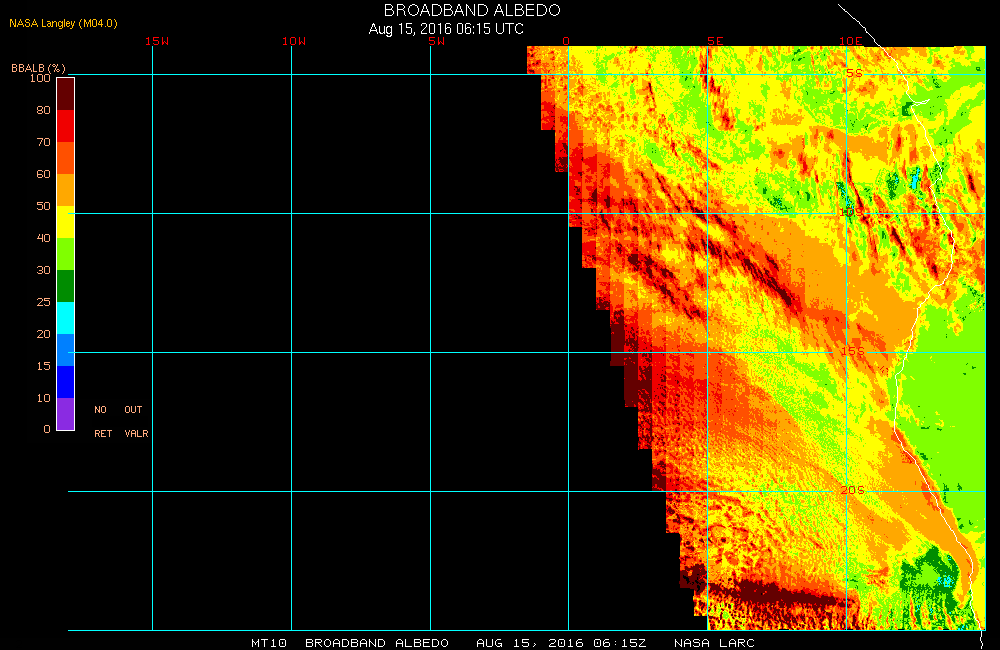The height and width of the screenshot is (650, 1000).
Task: Click the light green 30-40% colorbar segment
Action: click(x=66, y=254)
